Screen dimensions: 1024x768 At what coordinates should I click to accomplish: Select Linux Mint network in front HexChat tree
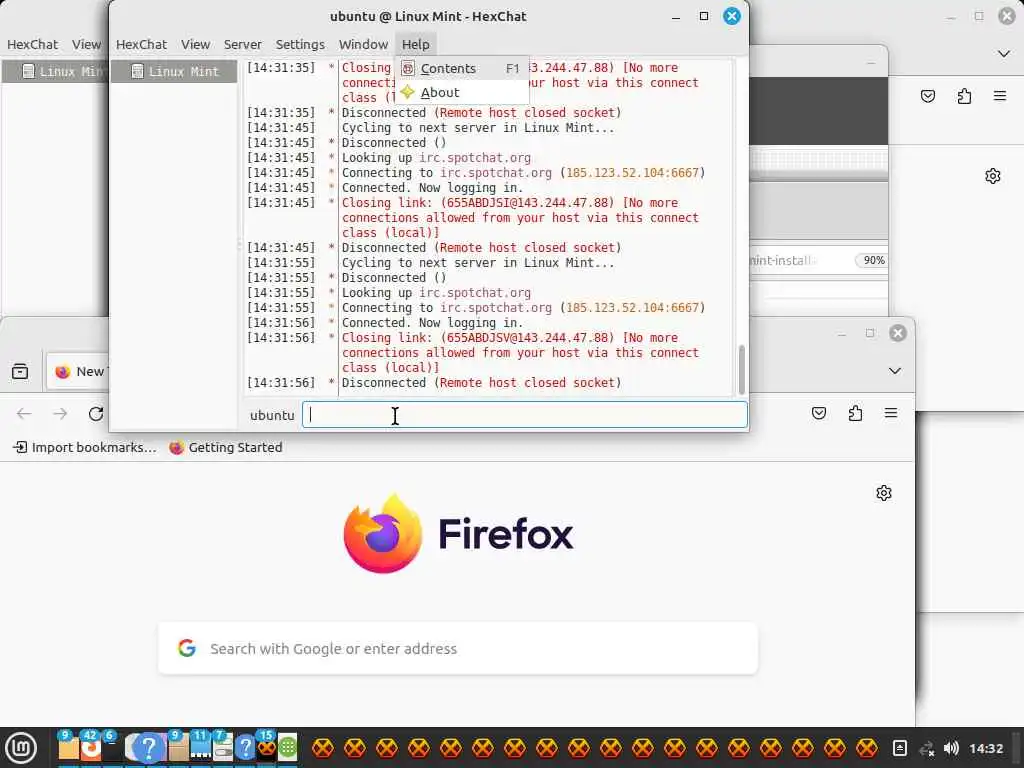click(x=174, y=72)
